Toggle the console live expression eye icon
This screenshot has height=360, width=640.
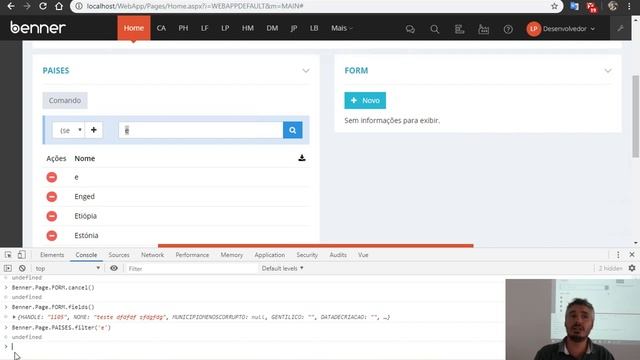[114, 268]
